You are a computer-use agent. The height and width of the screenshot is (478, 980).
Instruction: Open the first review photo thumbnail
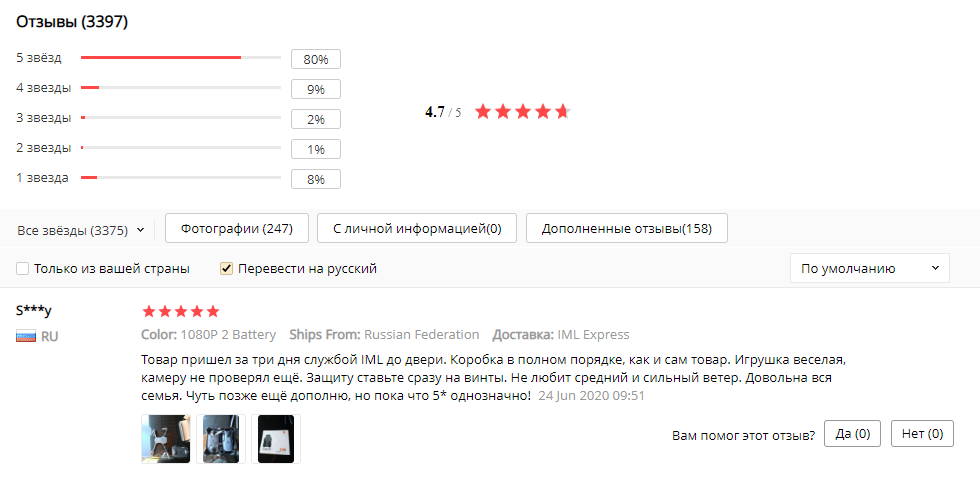[166, 439]
